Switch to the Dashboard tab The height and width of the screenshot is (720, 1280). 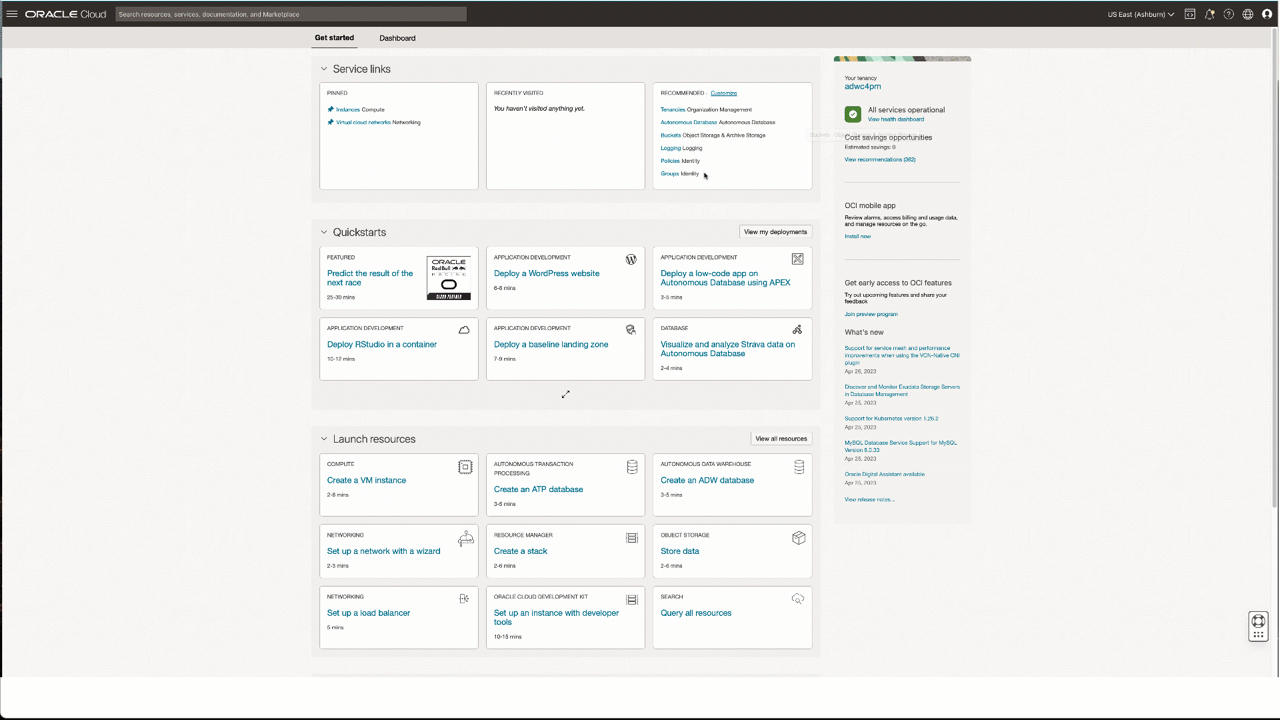(x=397, y=38)
